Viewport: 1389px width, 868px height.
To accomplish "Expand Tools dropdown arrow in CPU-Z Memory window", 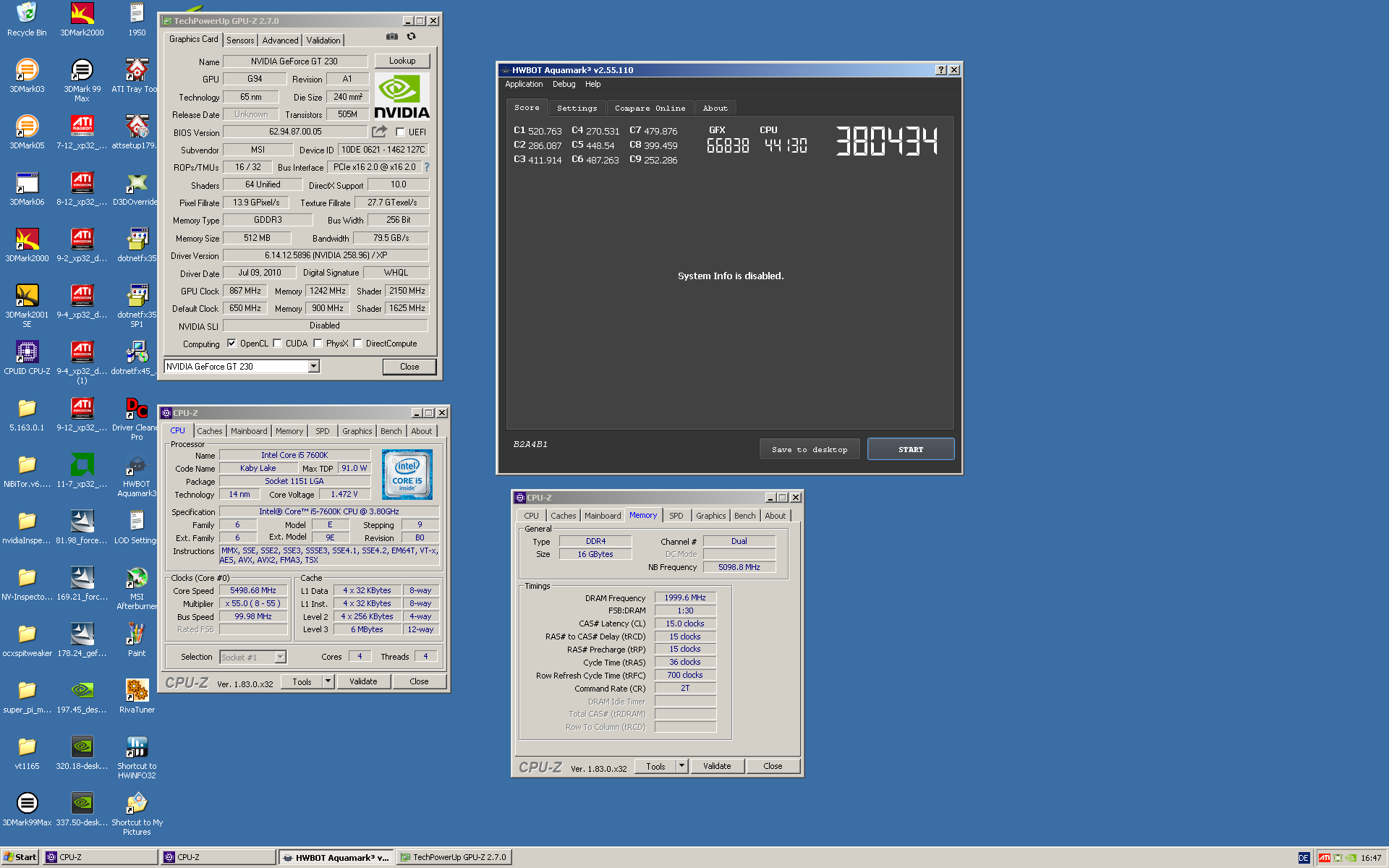I will [681, 766].
